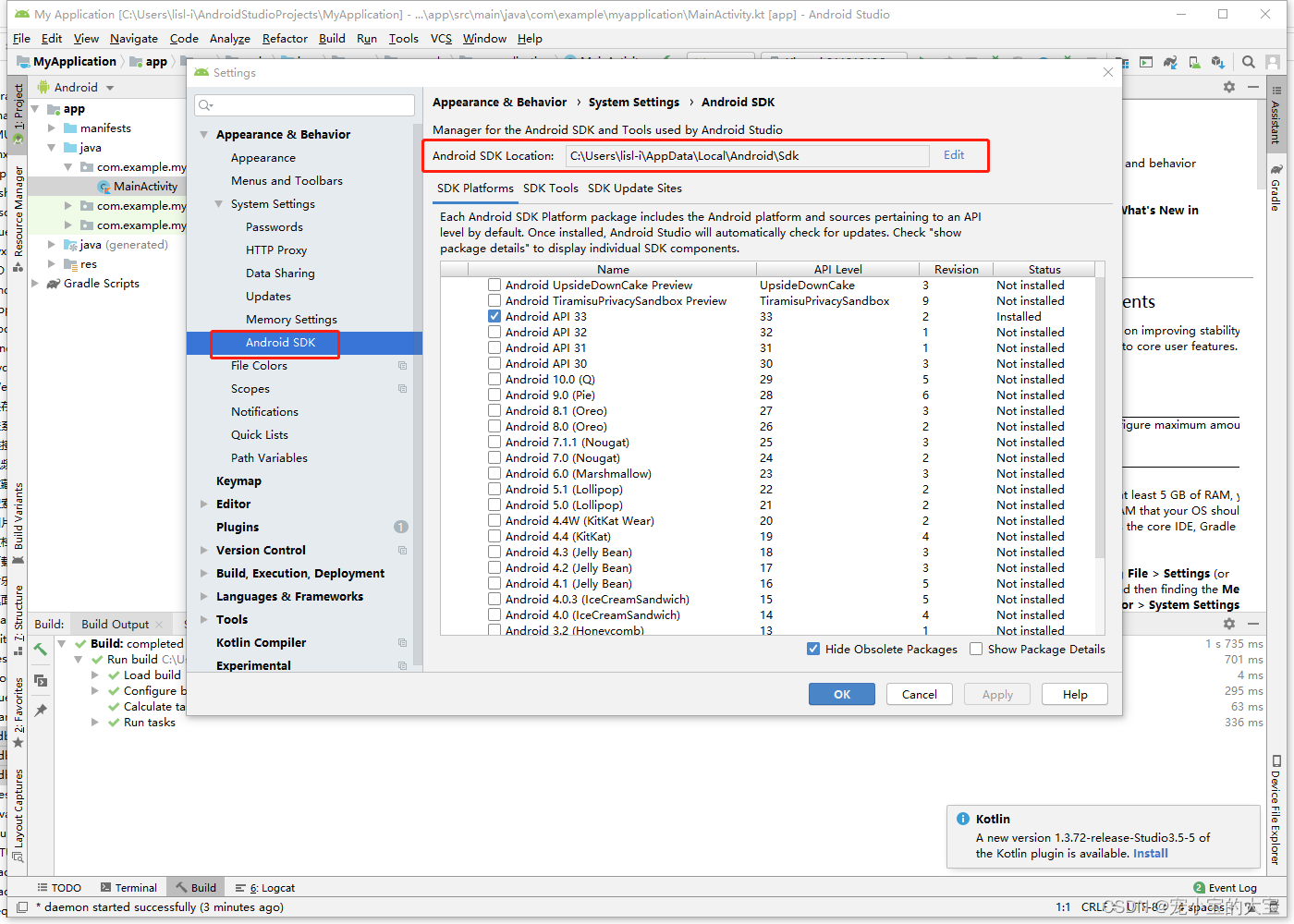
Task: Click Install link in Kotlin notification
Action: pyautogui.click(x=1151, y=854)
